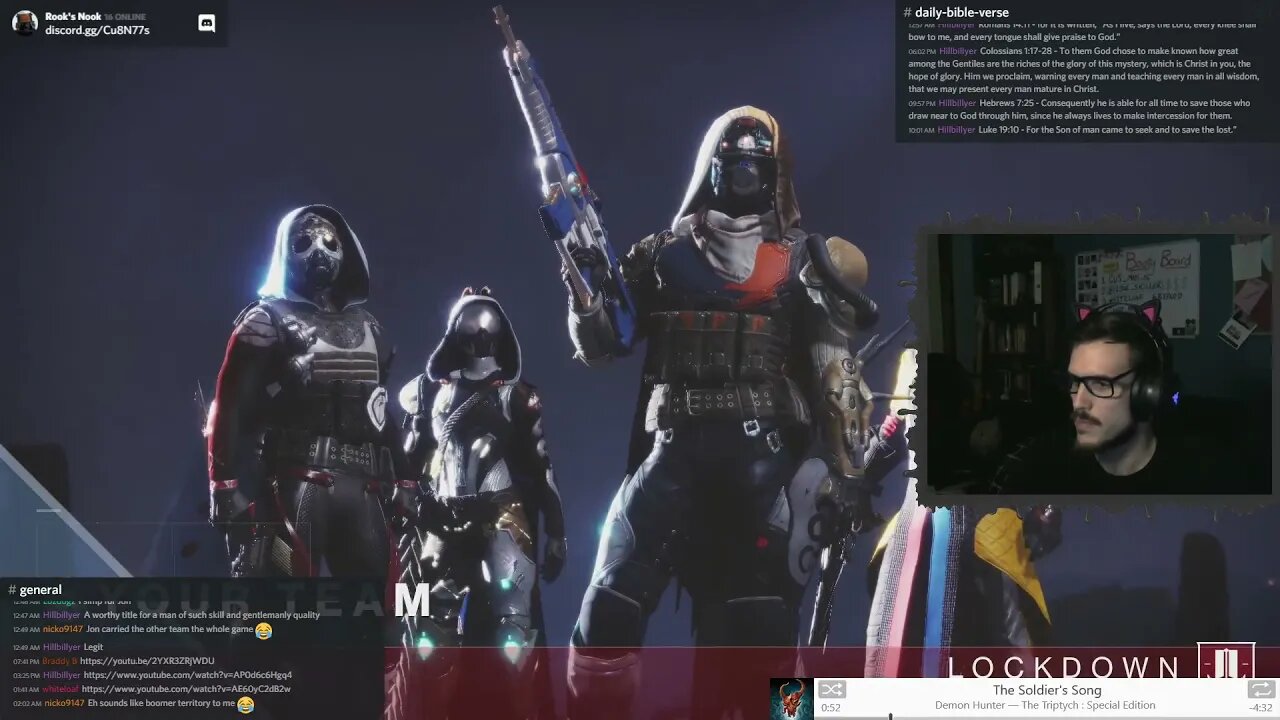1280x720 pixels.
Task: Click the Colossians 1:17-28 verse message text
Action: click(x=1084, y=70)
